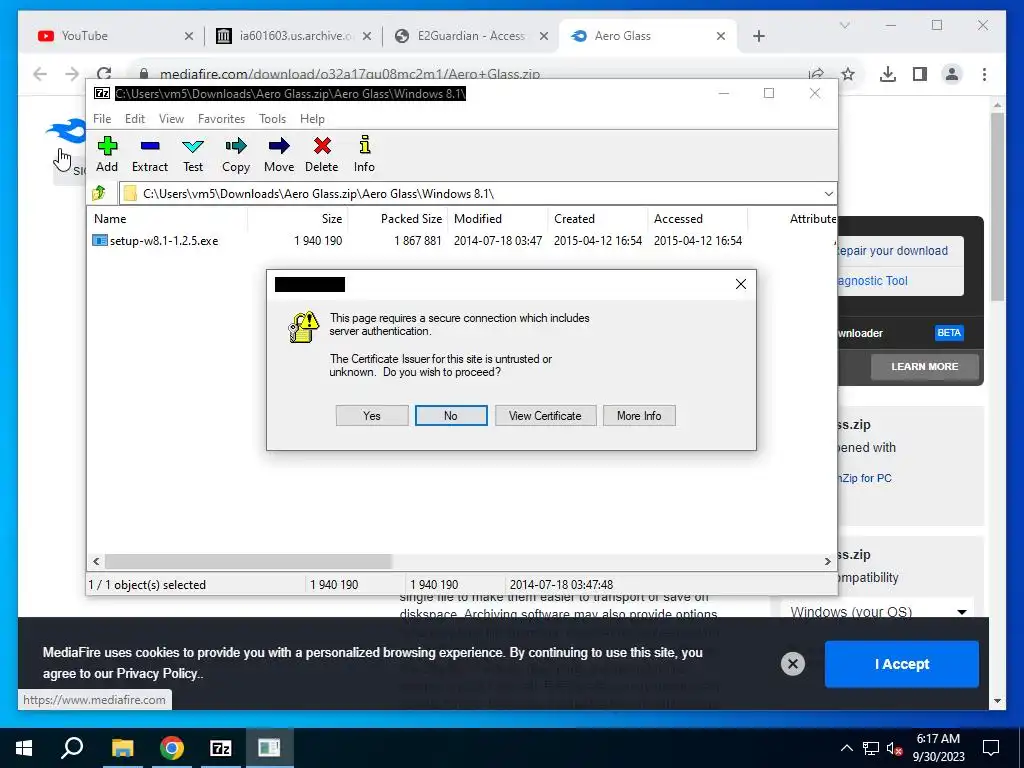Click the 7-Zip horizontal scrollbar thumb

coord(248,561)
